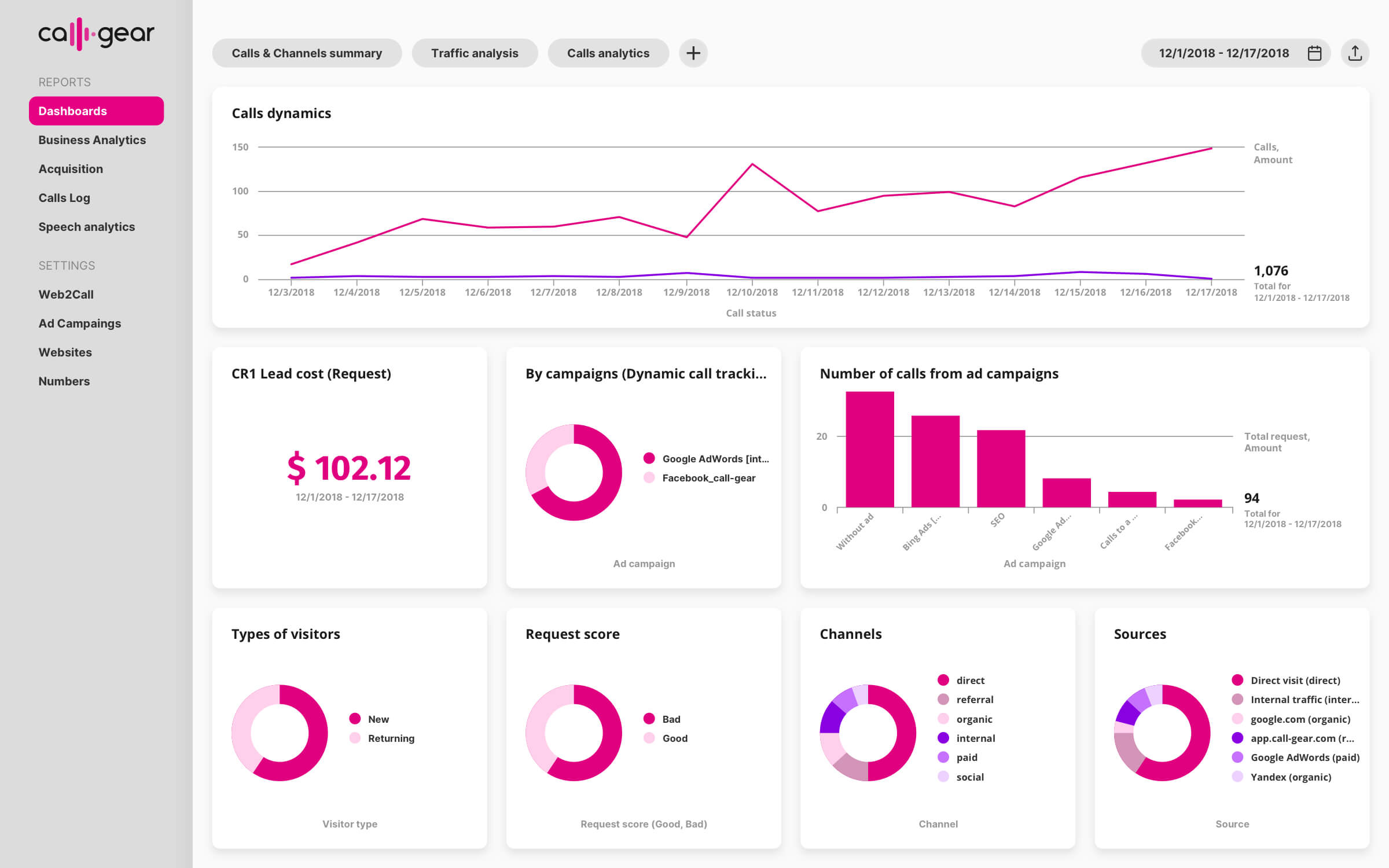The width and height of the screenshot is (1389, 868).
Task: Open the calendar icon next to date range
Action: 1314,53
